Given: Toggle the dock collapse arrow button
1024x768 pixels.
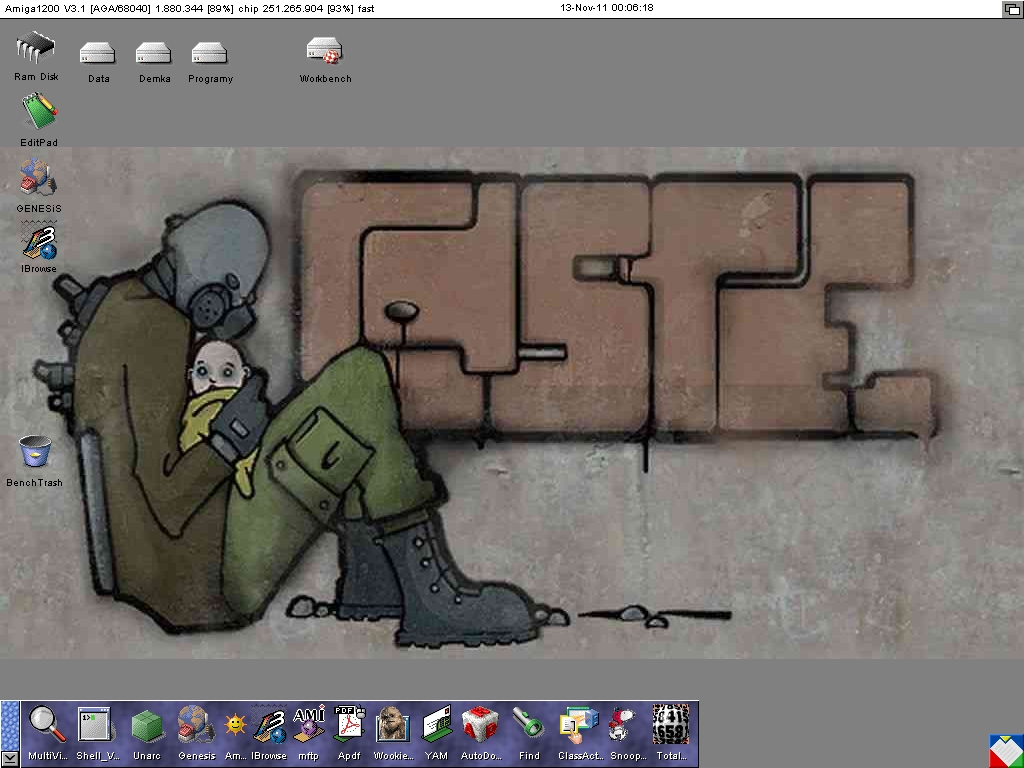Looking at the screenshot, I should click(10, 759).
